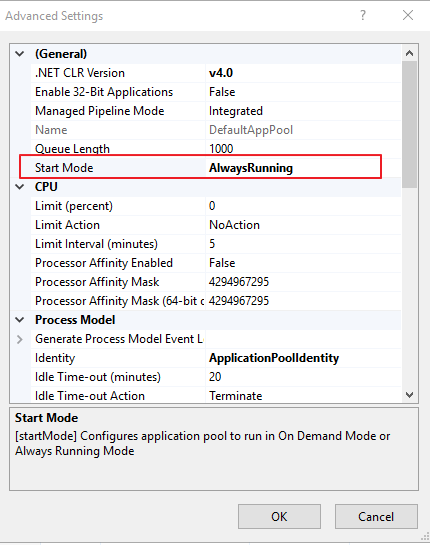This screenshot has width=430, height=545.
Task: Click False value for Processor Affinity Enabled
Action: (222, 263)
